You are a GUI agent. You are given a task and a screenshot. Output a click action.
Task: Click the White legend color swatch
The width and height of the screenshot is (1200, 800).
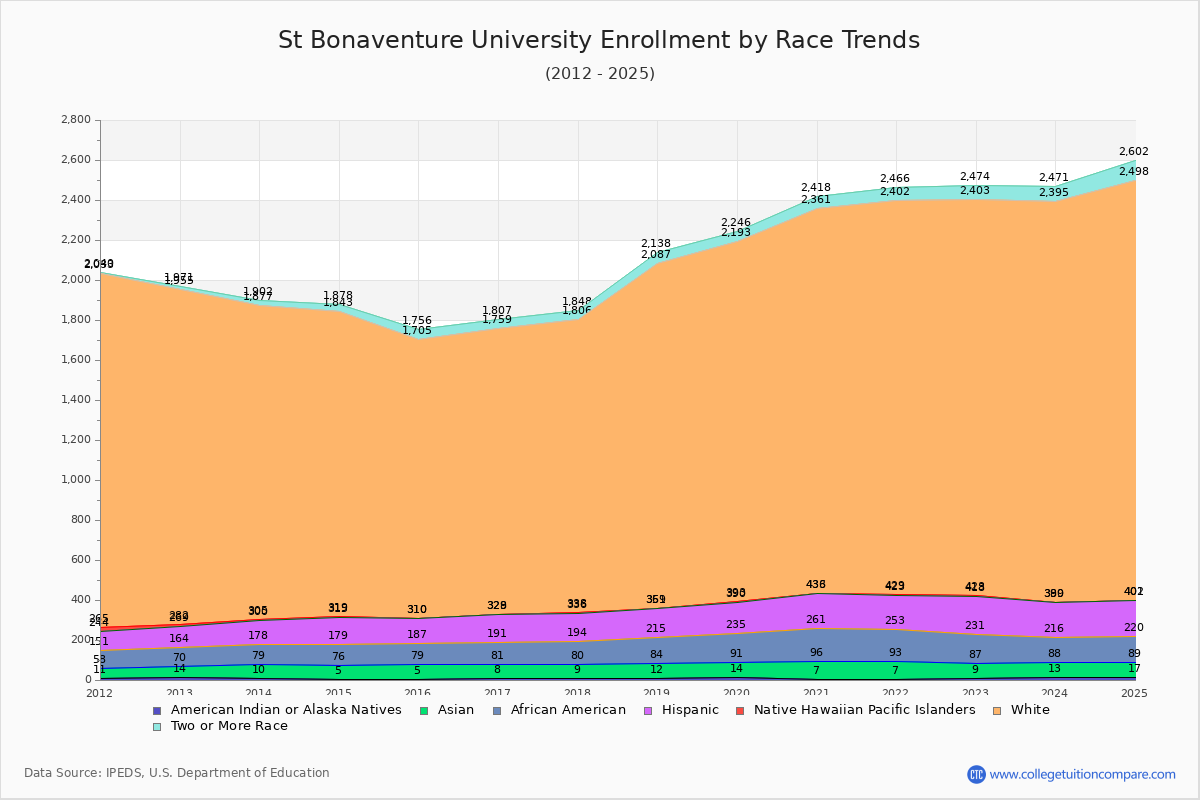[x=997, y=710]
